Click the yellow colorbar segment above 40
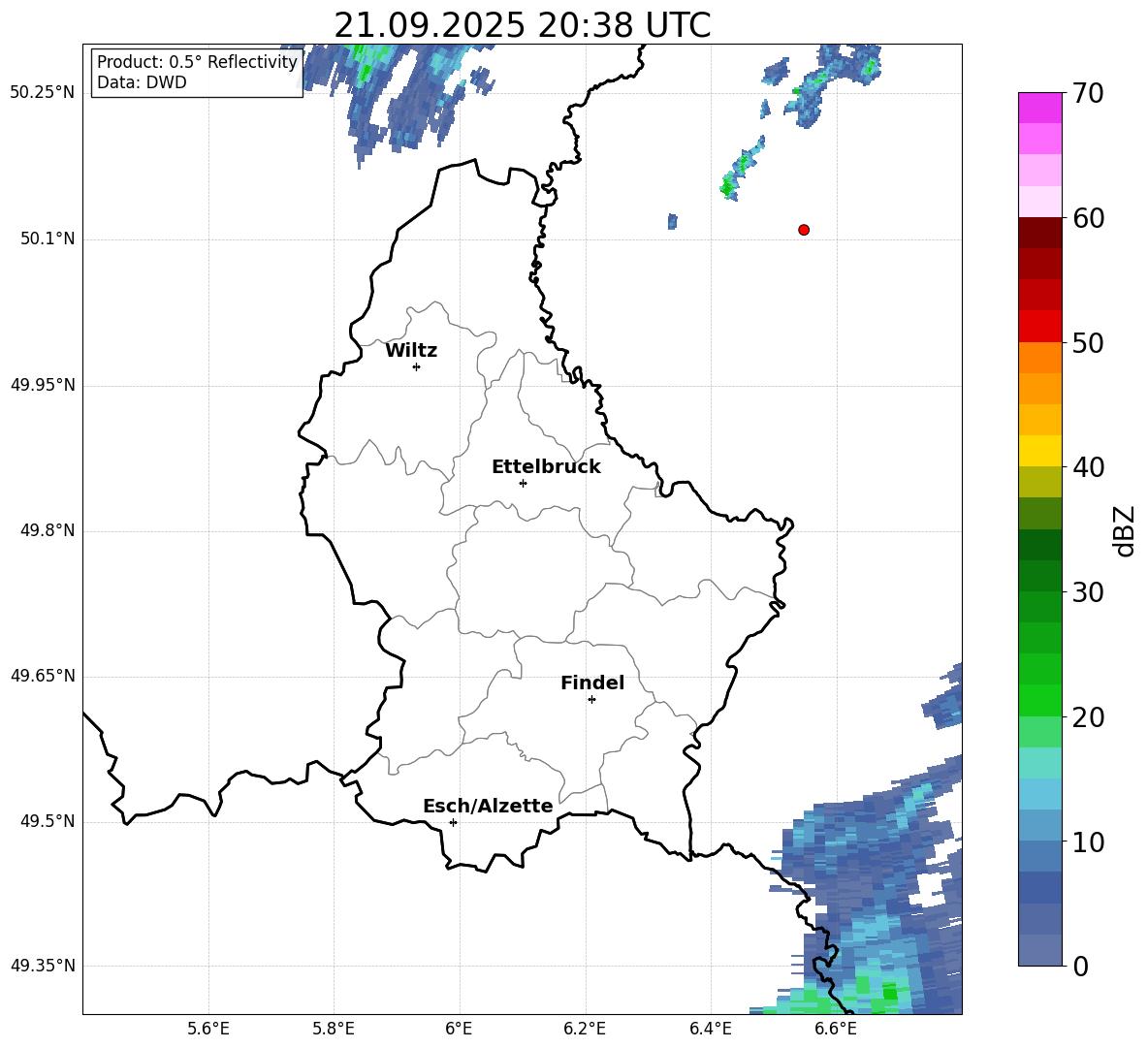Screen dimensions: 1148x1048 pyautogui.click(x=1039, y=451)
